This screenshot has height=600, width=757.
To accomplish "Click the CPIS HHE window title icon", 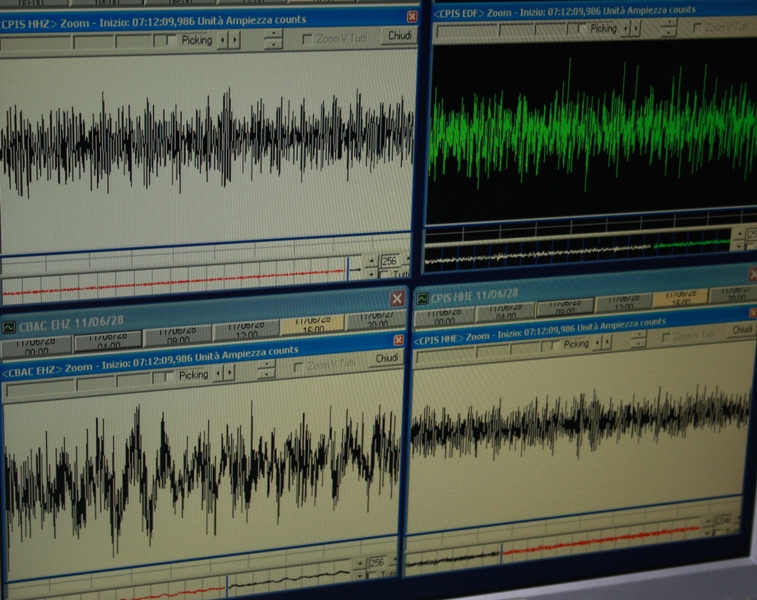I will (x=423, y=297).
